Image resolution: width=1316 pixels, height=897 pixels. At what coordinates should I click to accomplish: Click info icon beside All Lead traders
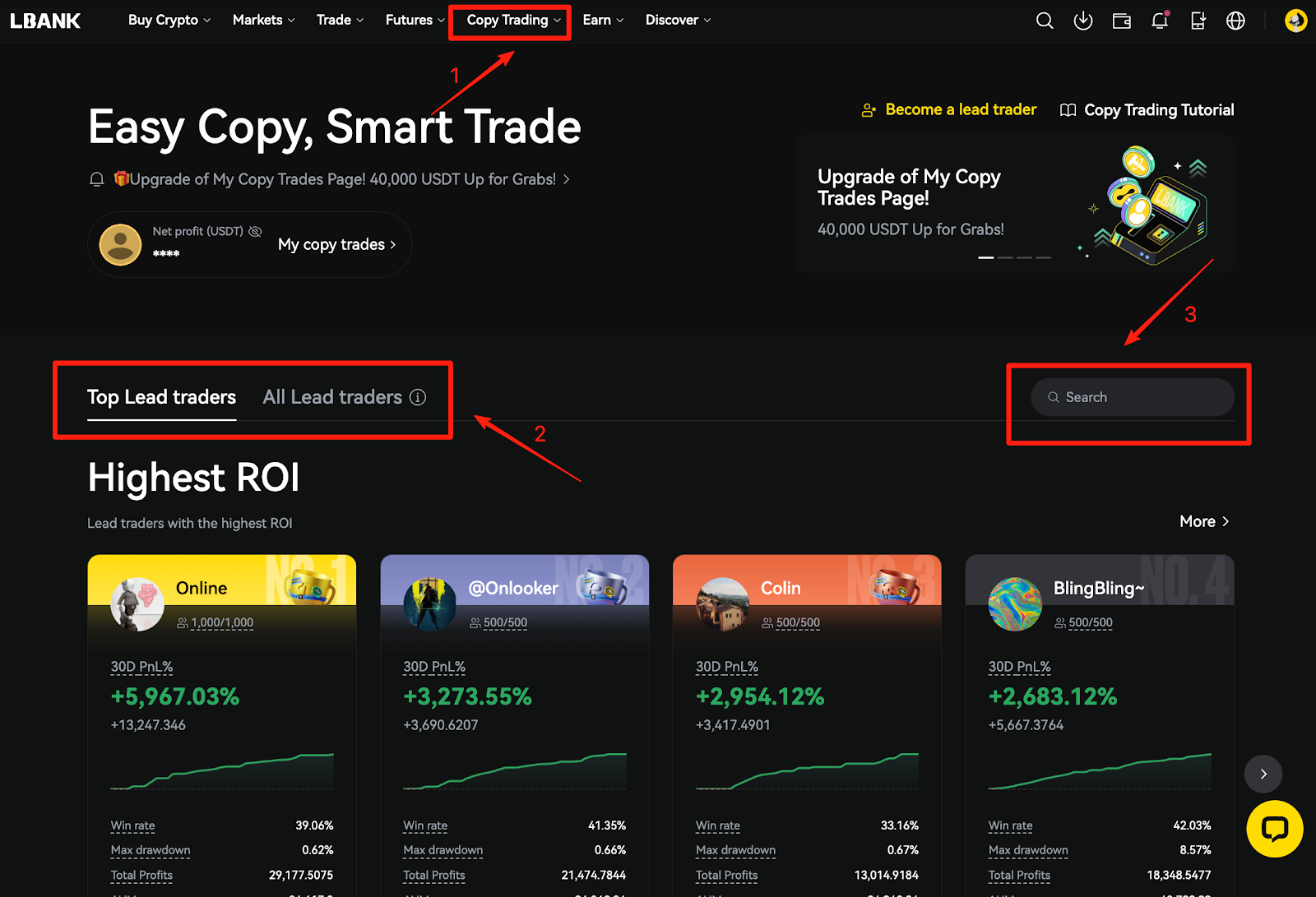click(418, 397)
